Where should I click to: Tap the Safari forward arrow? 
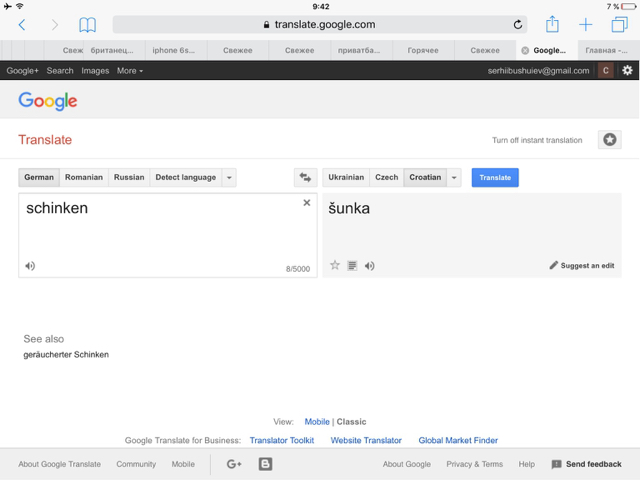tap(55, 25)
